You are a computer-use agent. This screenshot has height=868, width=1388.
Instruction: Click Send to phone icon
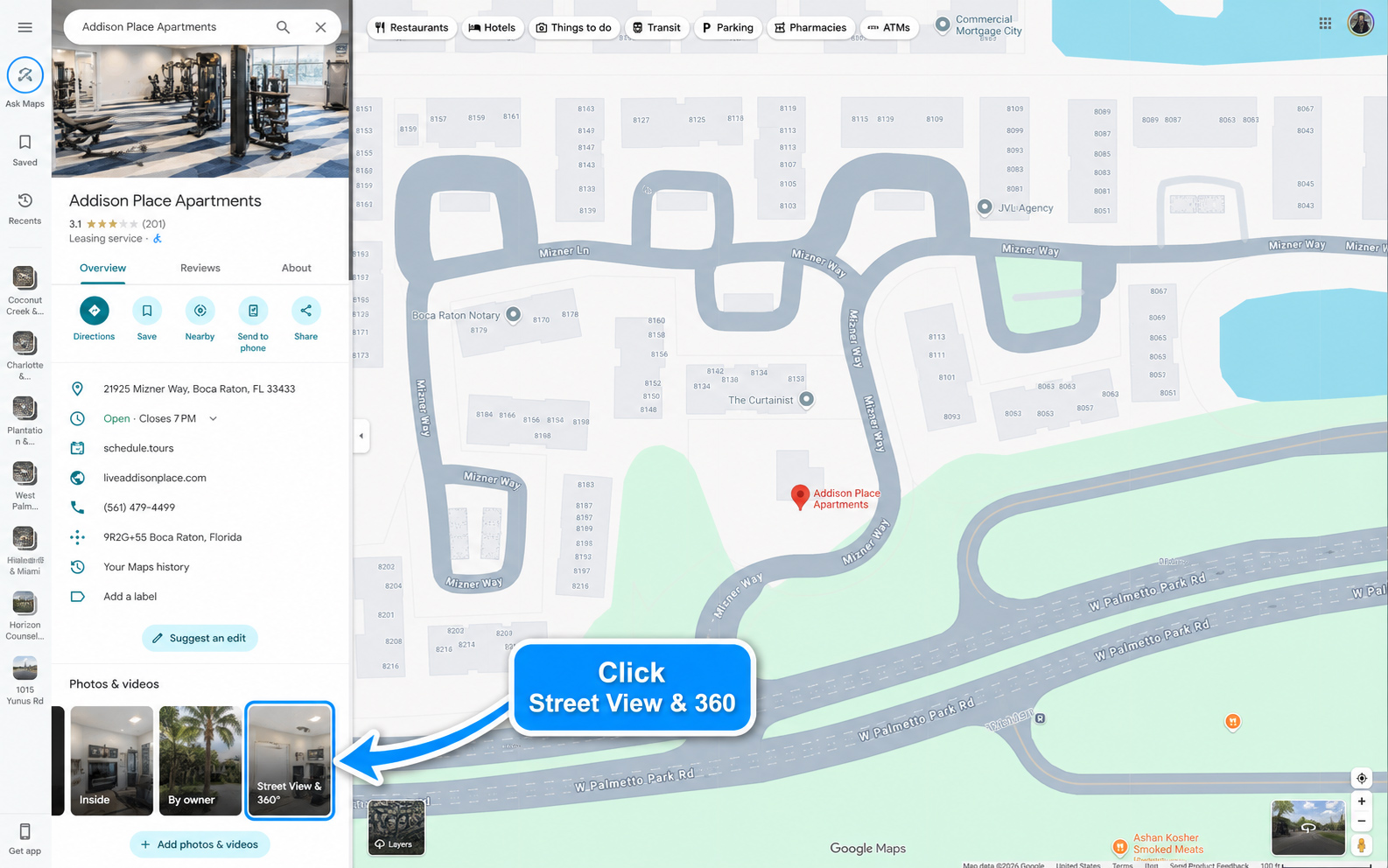click(253, 311)
